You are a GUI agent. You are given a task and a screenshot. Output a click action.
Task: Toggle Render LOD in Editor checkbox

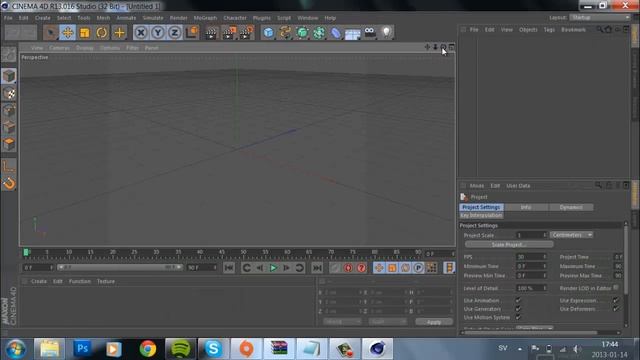pos(616,288)
